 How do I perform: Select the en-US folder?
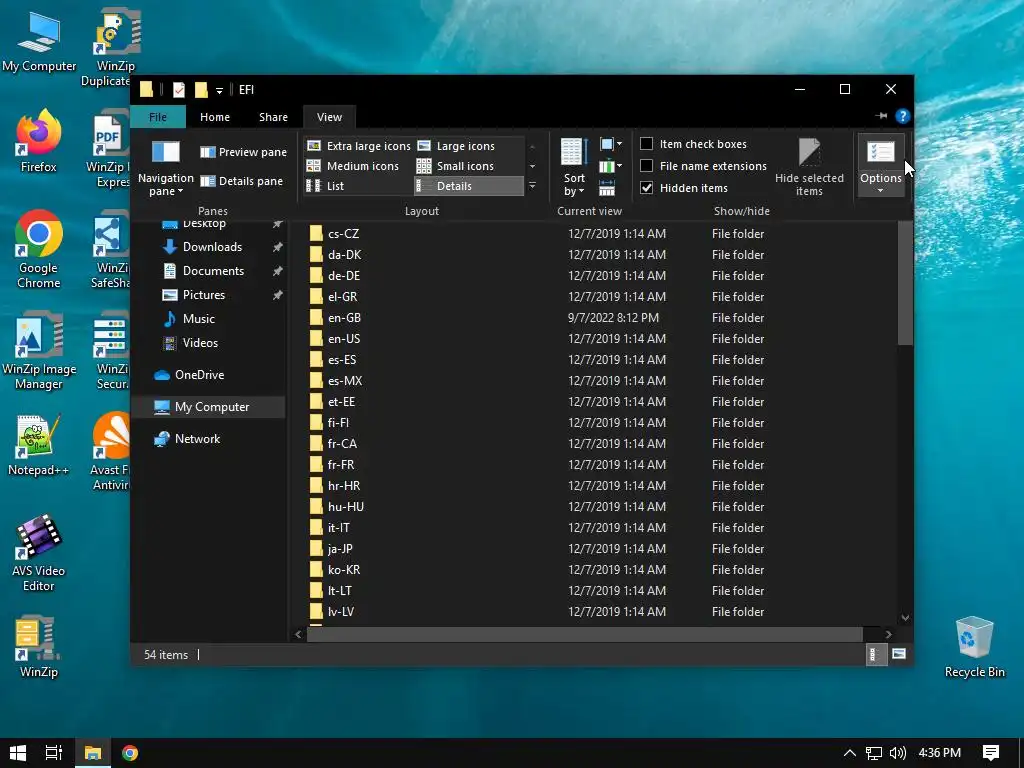pos(344,339)
